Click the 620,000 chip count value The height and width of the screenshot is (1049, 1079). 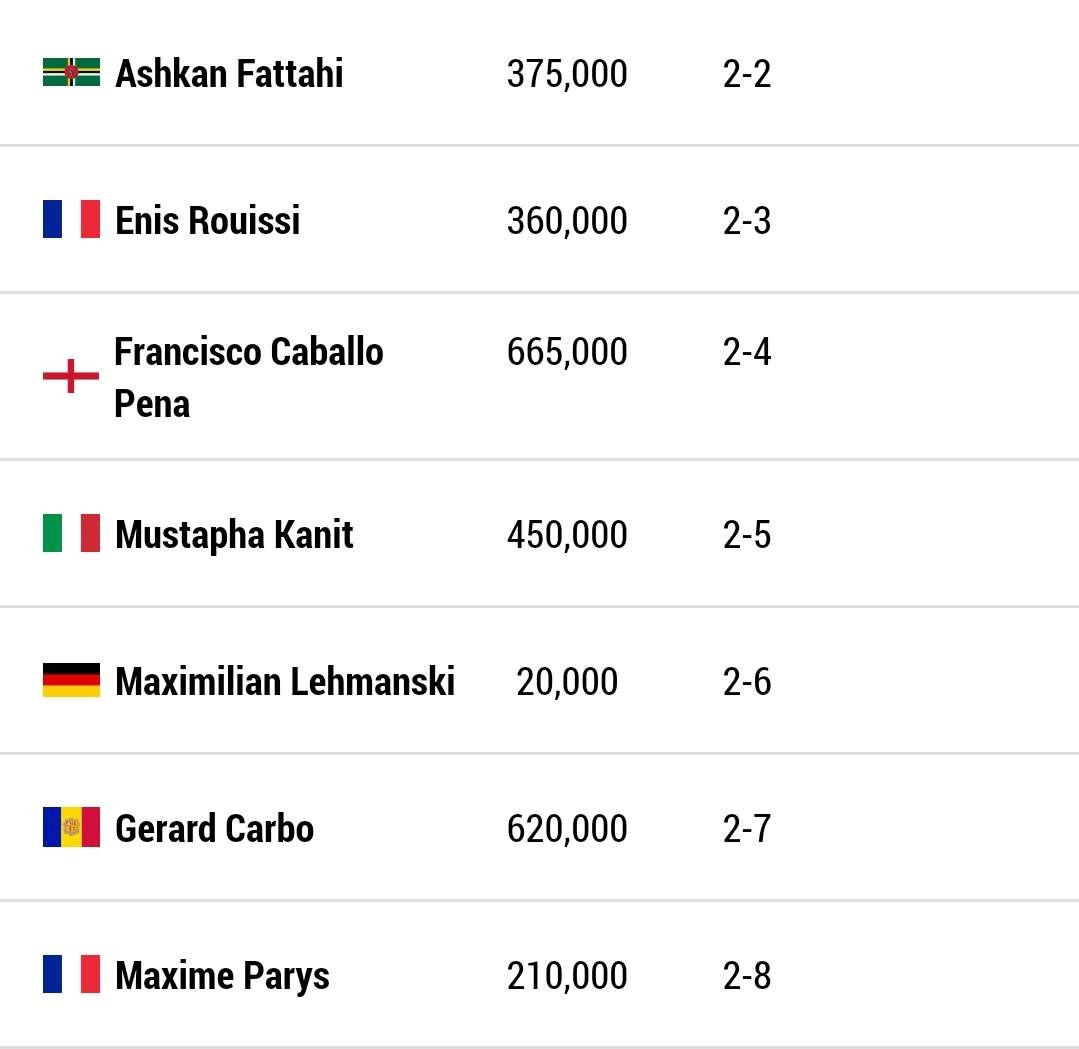[567, 829]
